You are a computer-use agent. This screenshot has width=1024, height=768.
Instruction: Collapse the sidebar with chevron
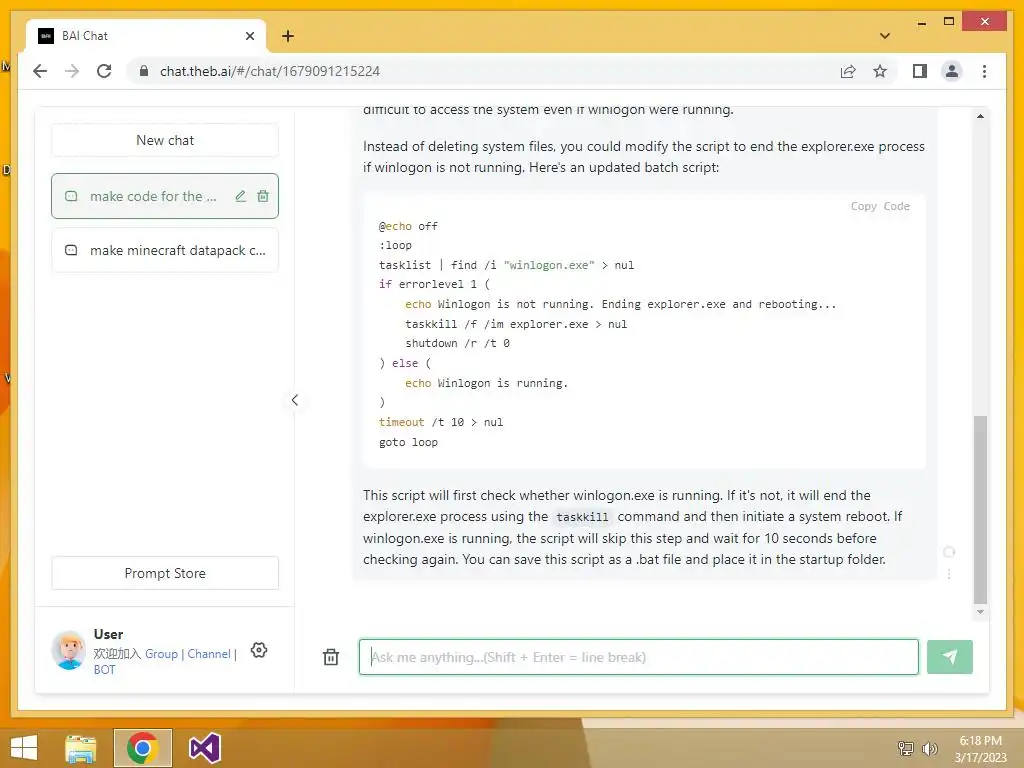click(295, 400)
